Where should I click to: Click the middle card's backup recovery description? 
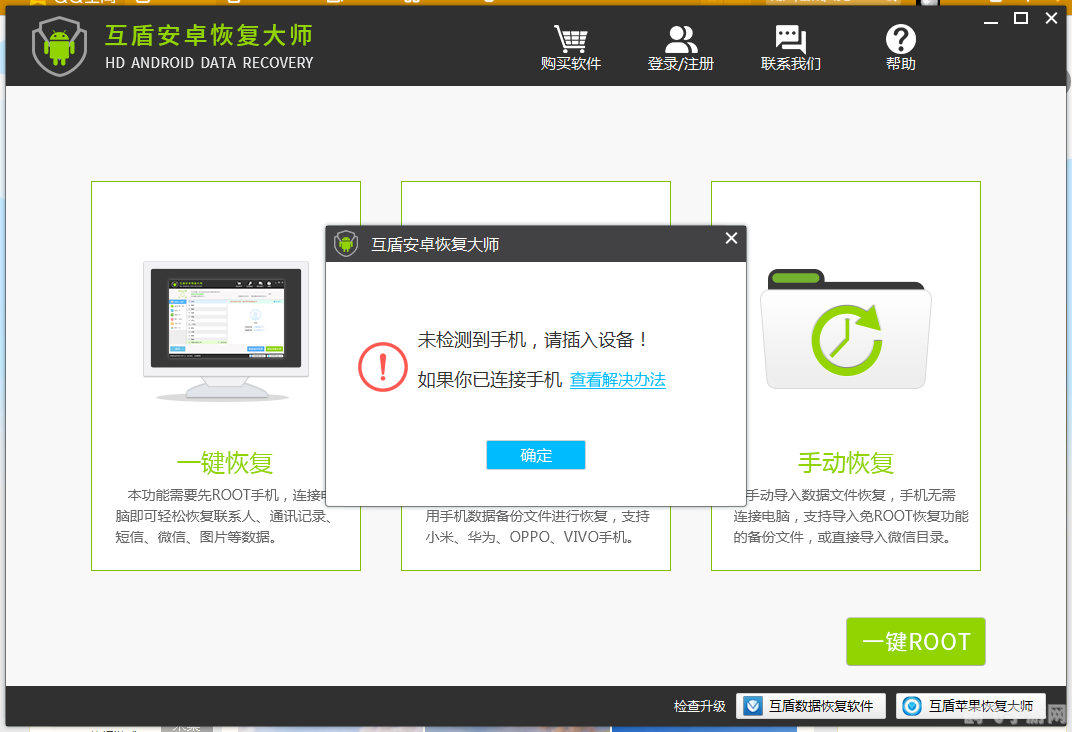pos(536,526)
